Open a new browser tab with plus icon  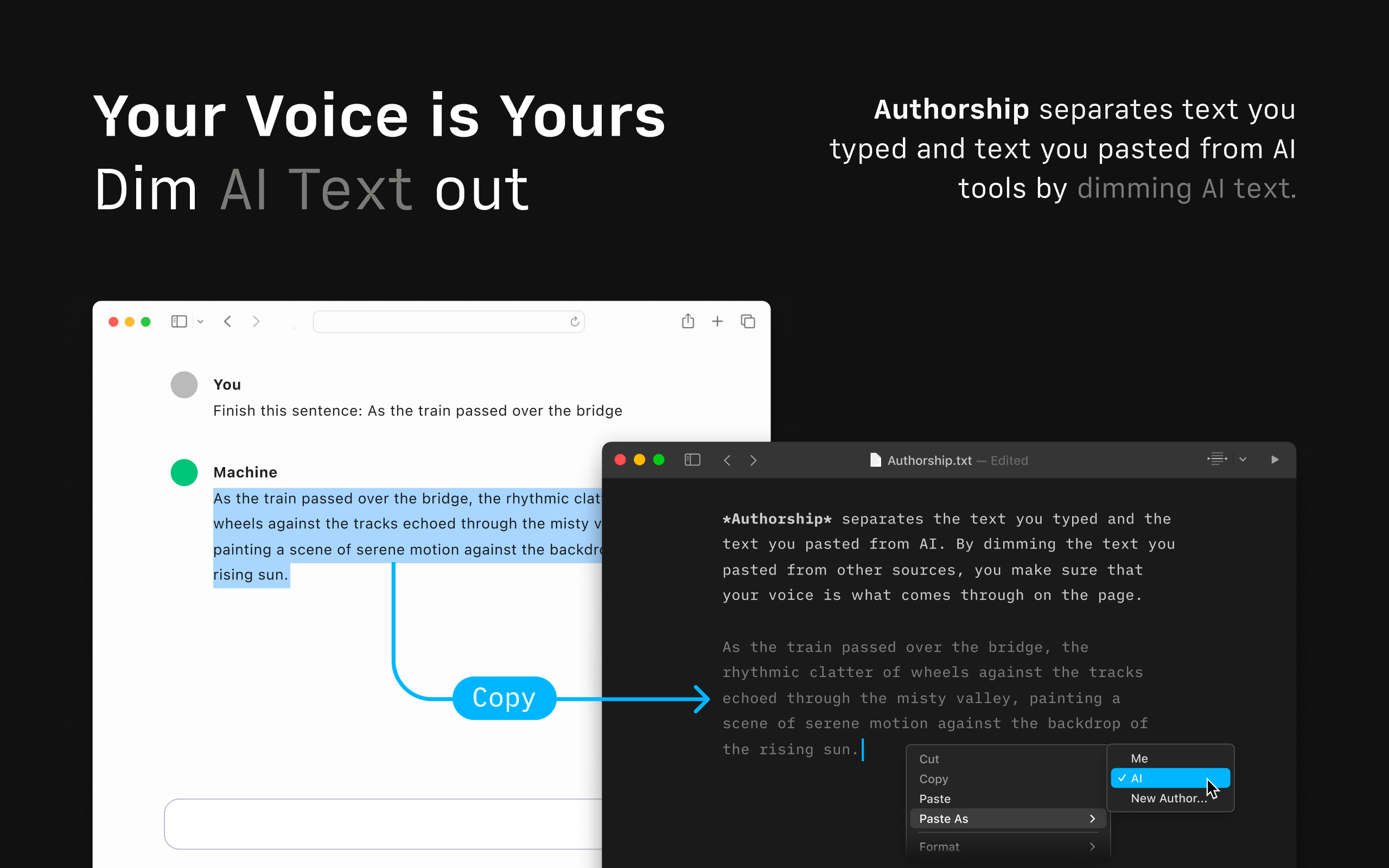[x=717, y=322]
